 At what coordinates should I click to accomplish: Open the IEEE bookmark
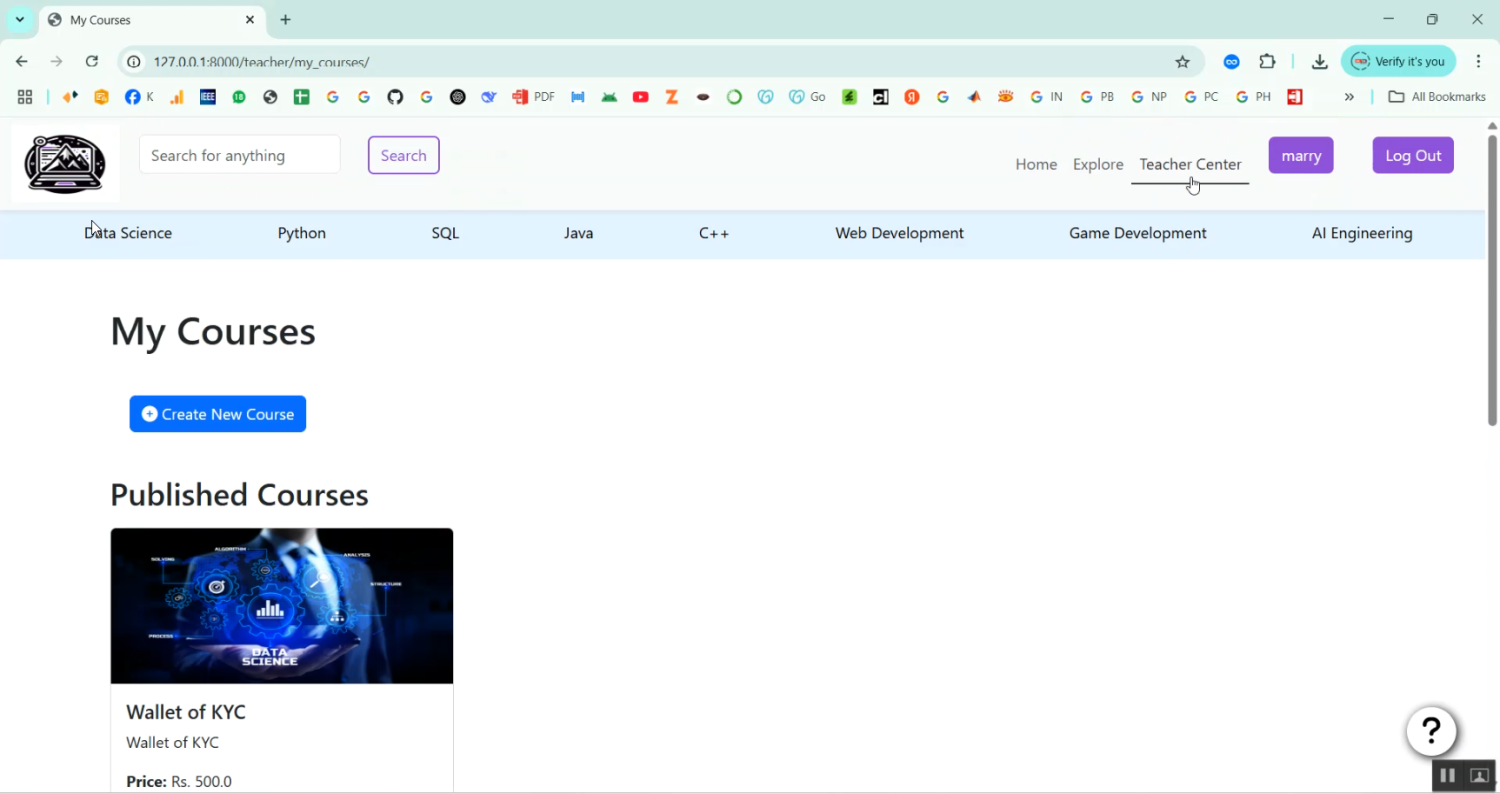[208, 97]
